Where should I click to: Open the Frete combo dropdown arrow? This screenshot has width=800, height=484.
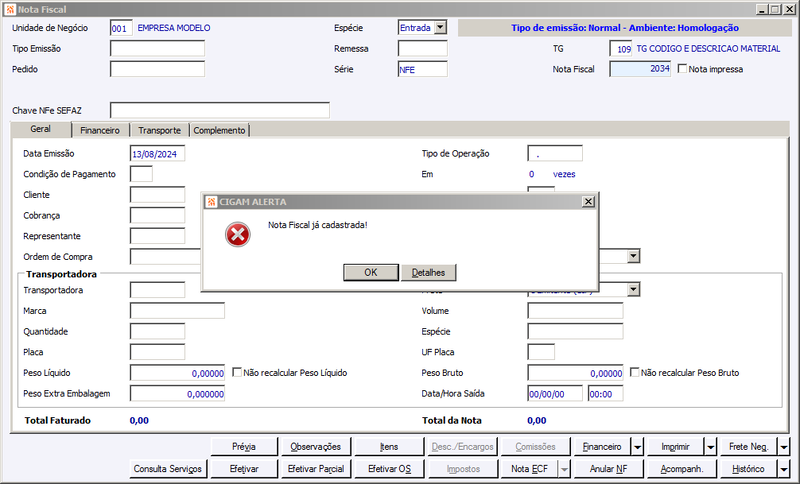click(633, 290)
